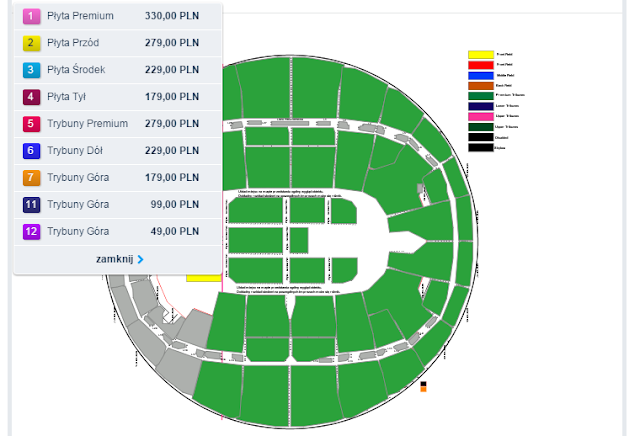
Task: Select the floor block left of the stage tip
Action: pyautogui.click(x=299, y=241)
